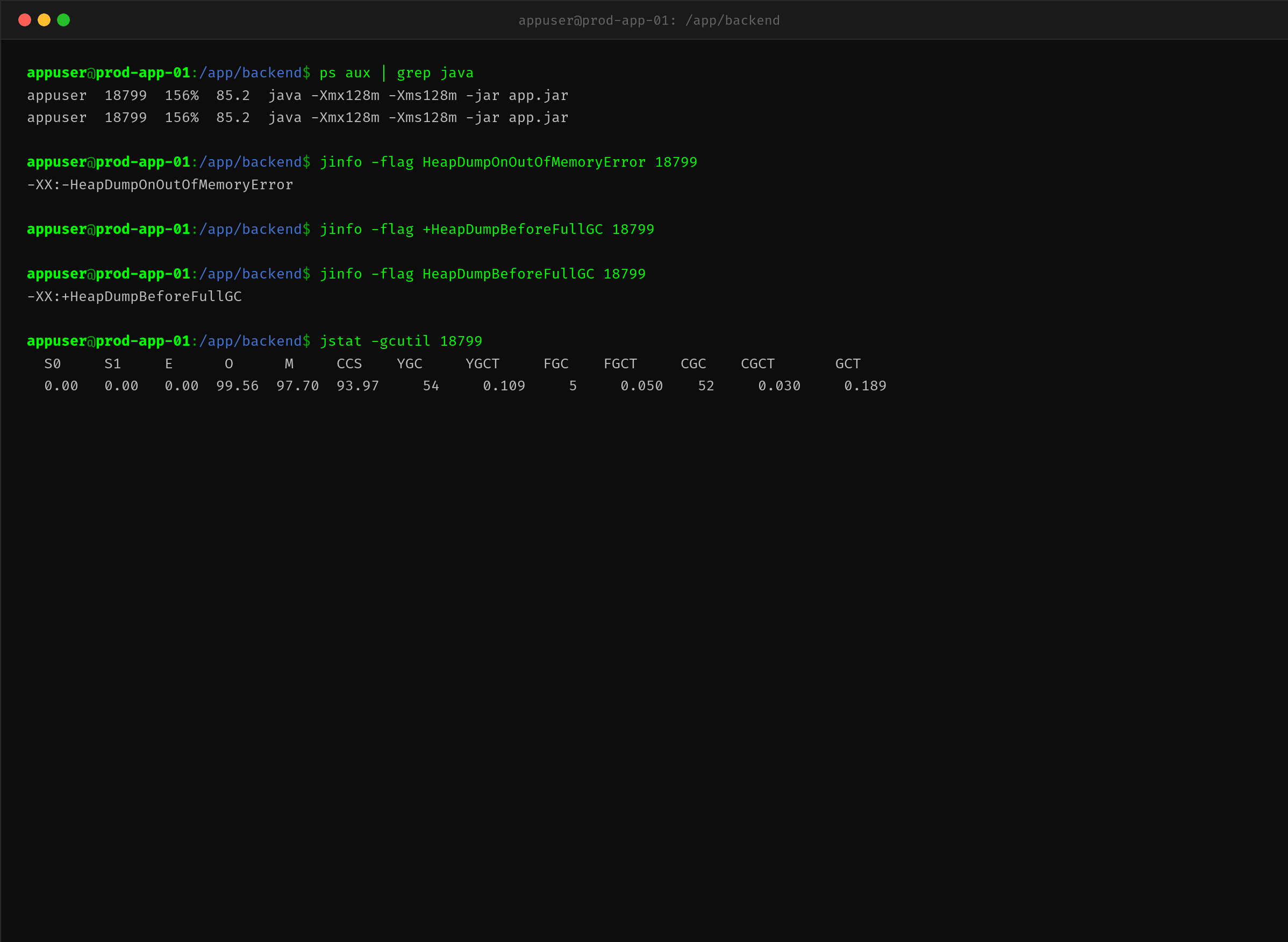Click the '-XX:+HeapDumpBeforeFullGC' output line
Image resolution: width=1288 pixels, height=942 pixels.
click(134, 296)
